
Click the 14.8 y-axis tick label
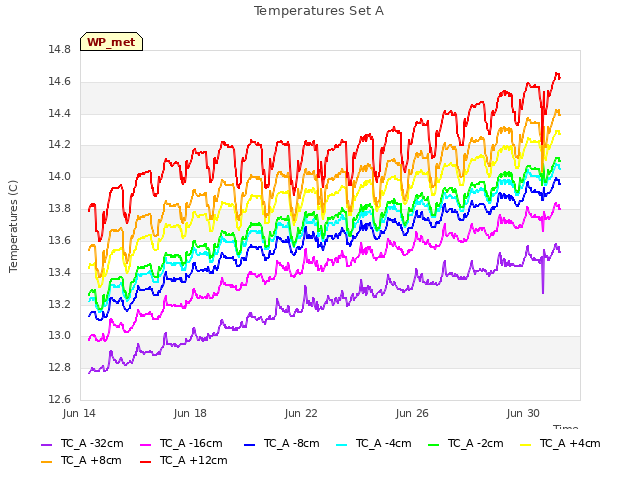pos(60,50)
